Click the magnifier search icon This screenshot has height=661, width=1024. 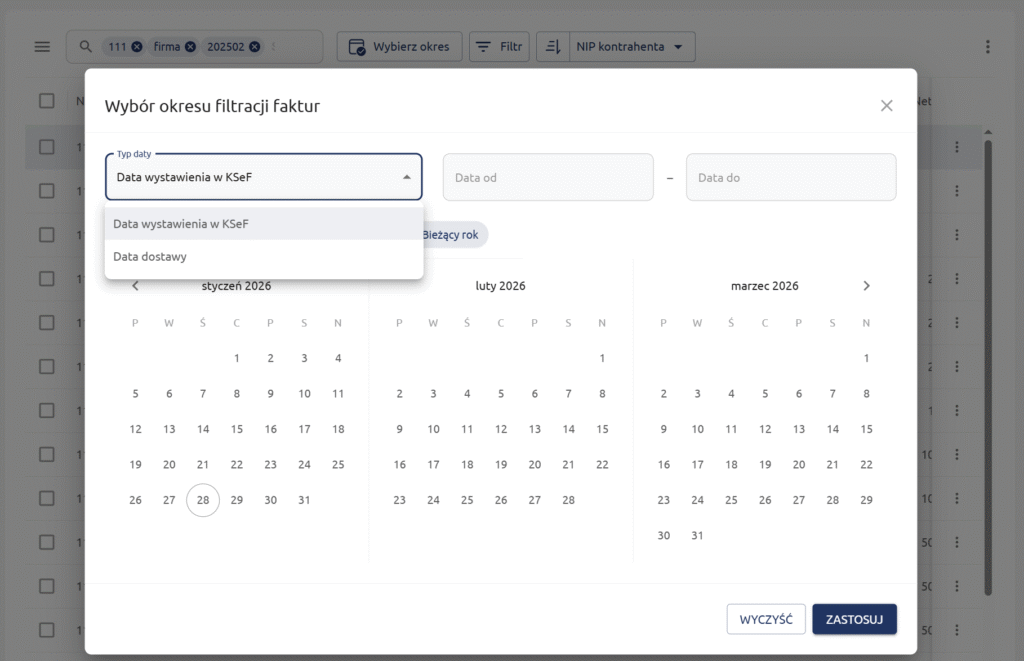point(86,47)
